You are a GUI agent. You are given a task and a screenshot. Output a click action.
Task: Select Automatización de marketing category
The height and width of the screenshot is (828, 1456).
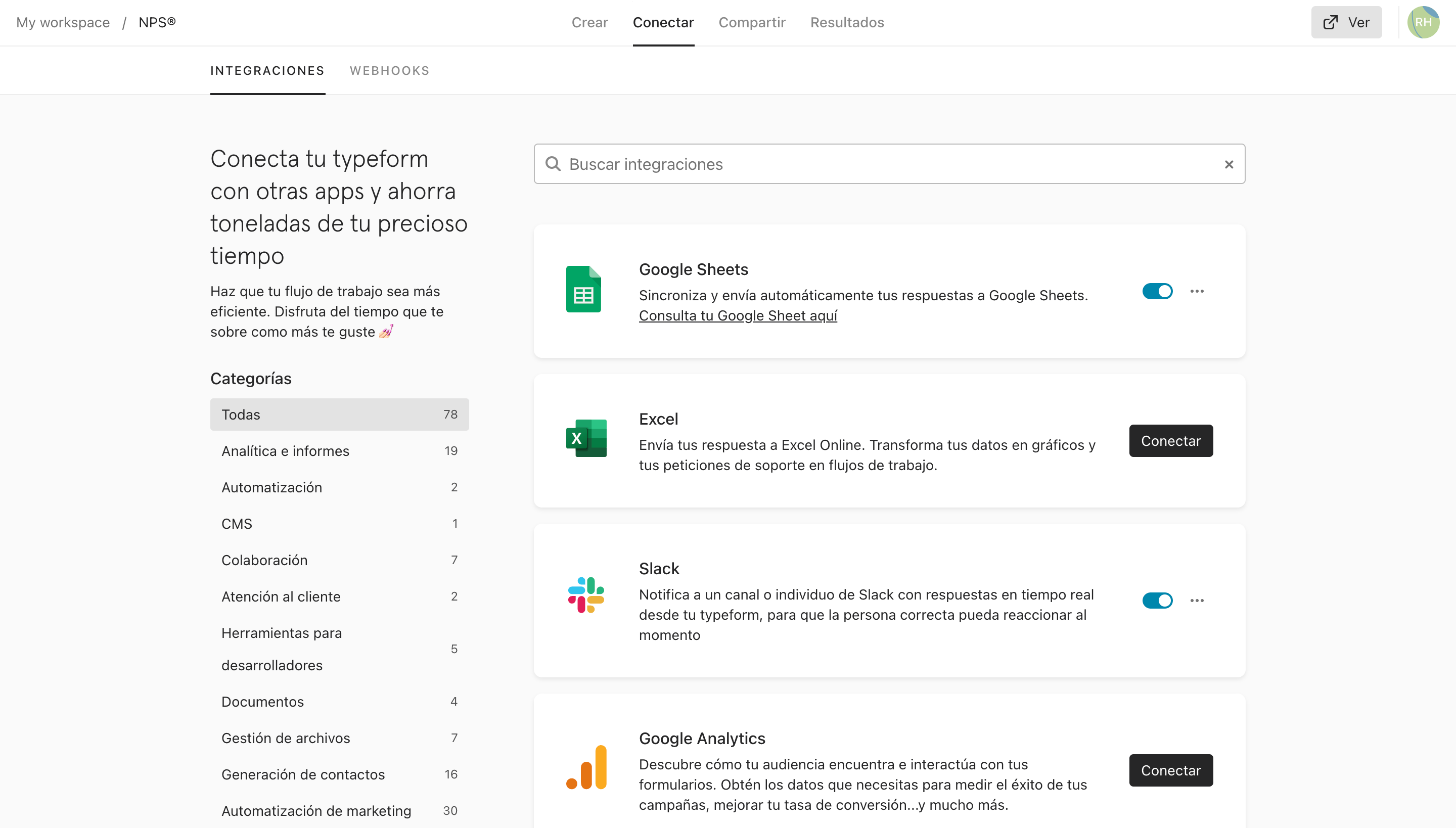tap(340, 811)
